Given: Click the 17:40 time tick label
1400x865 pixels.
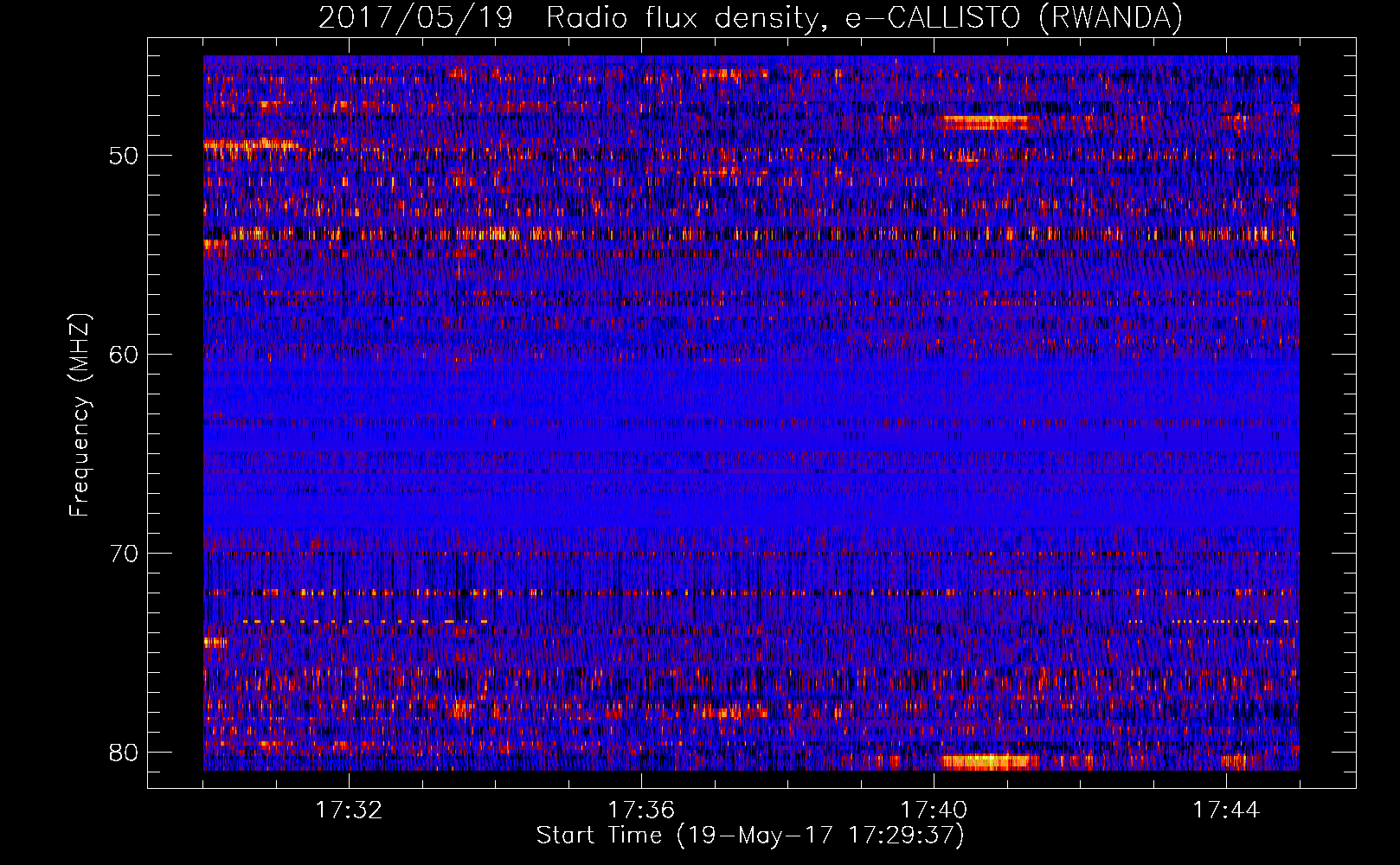Looking at the screenshot, I should [x=934, y=811].
